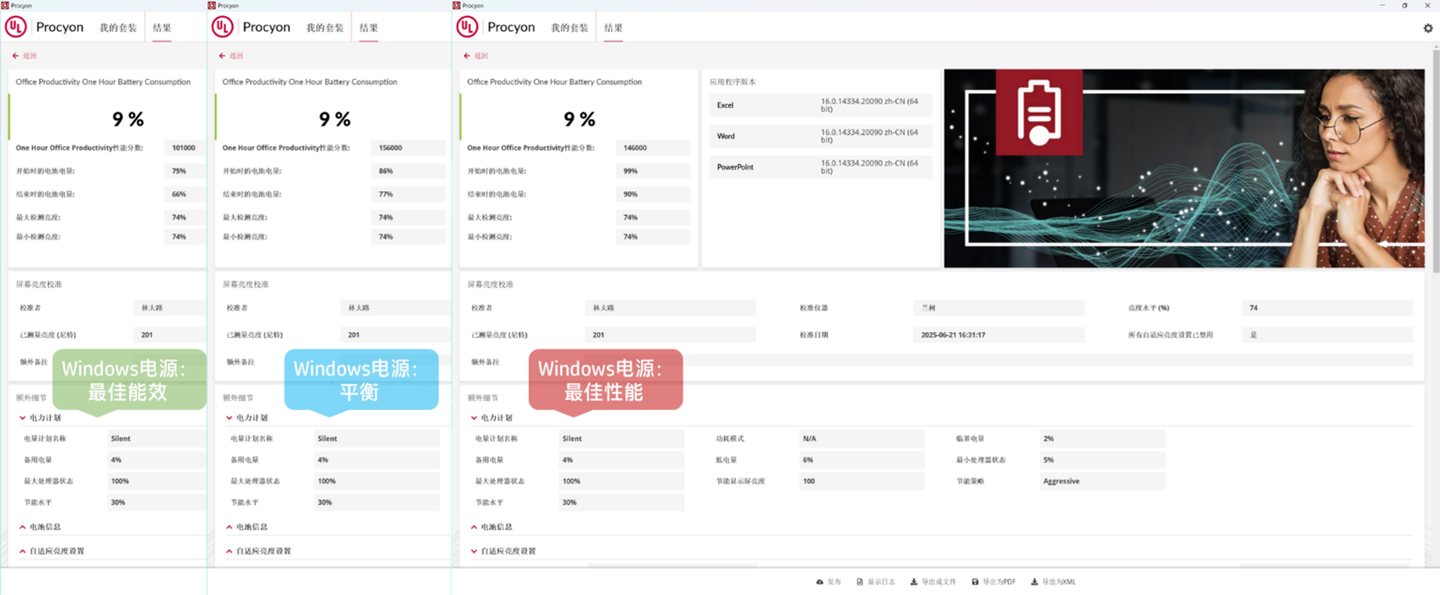Click the 导出成文件 export file button

point(932,582)
